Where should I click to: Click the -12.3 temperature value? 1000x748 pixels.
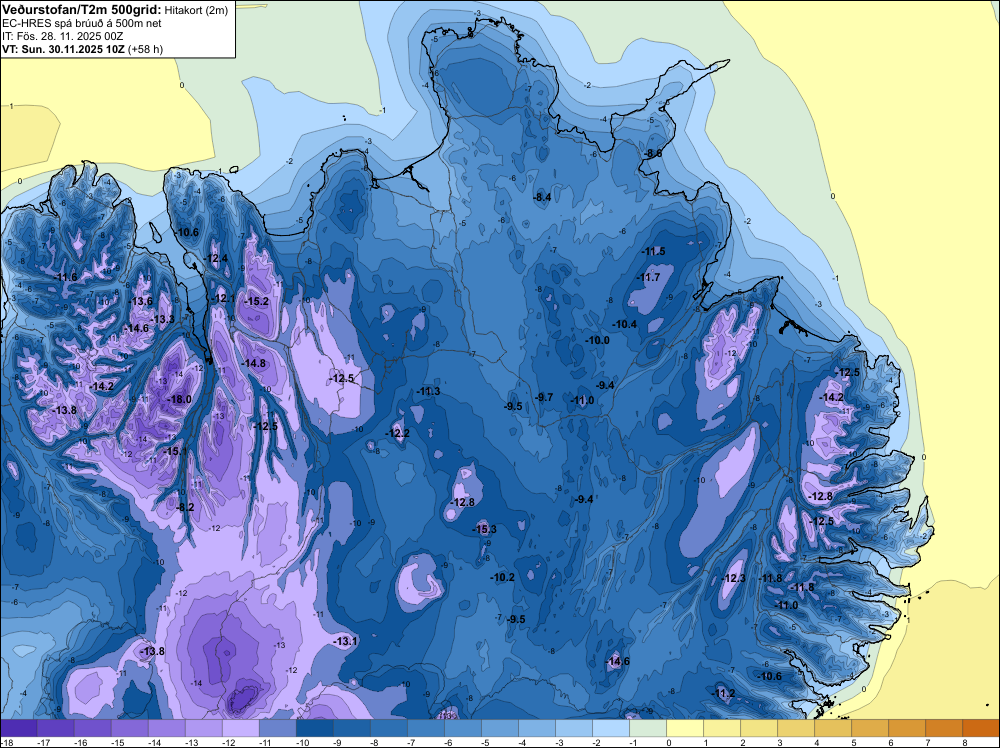(x=733, y=579)
